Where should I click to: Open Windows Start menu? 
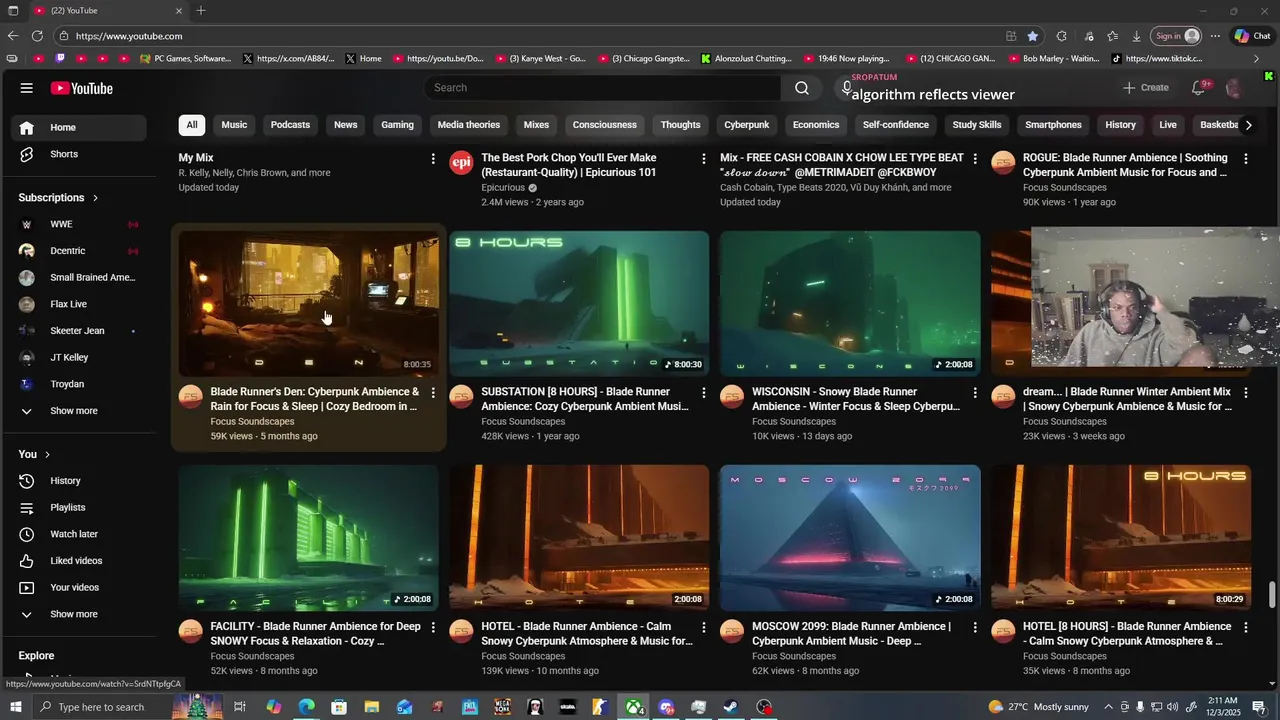coord(15,707)
